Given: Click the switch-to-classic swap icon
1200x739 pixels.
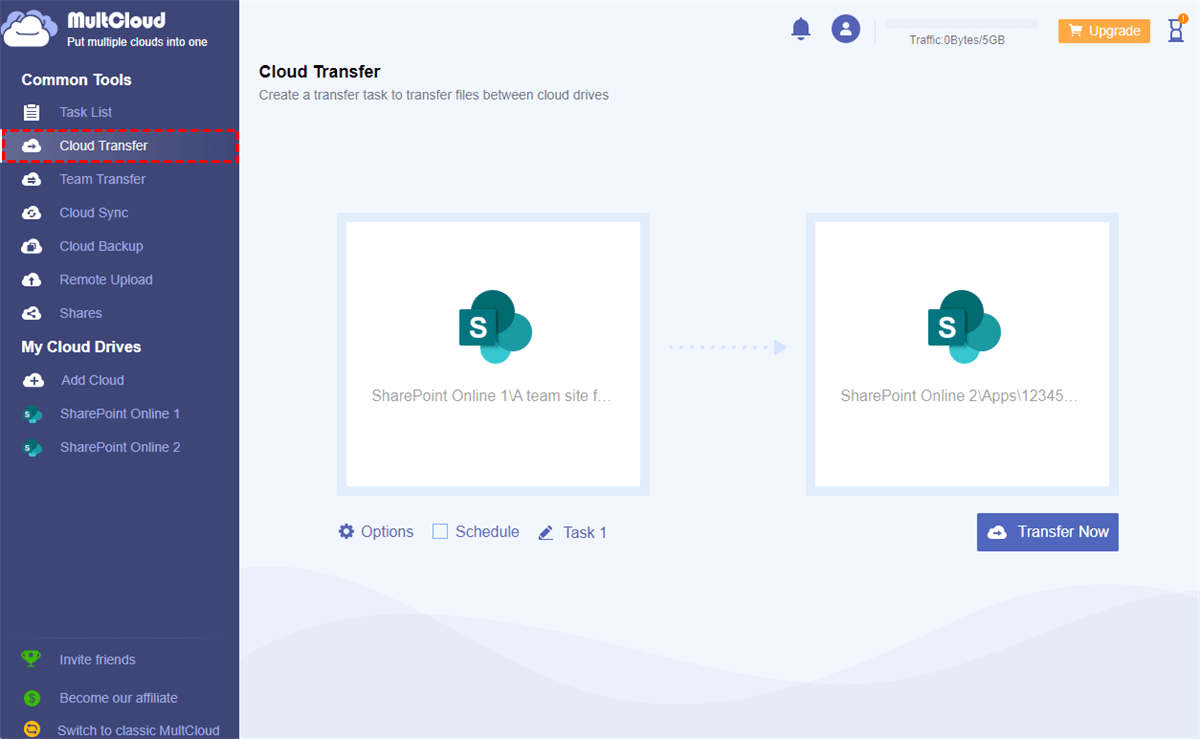Looking at the screenshot, I should click(32, 730).
